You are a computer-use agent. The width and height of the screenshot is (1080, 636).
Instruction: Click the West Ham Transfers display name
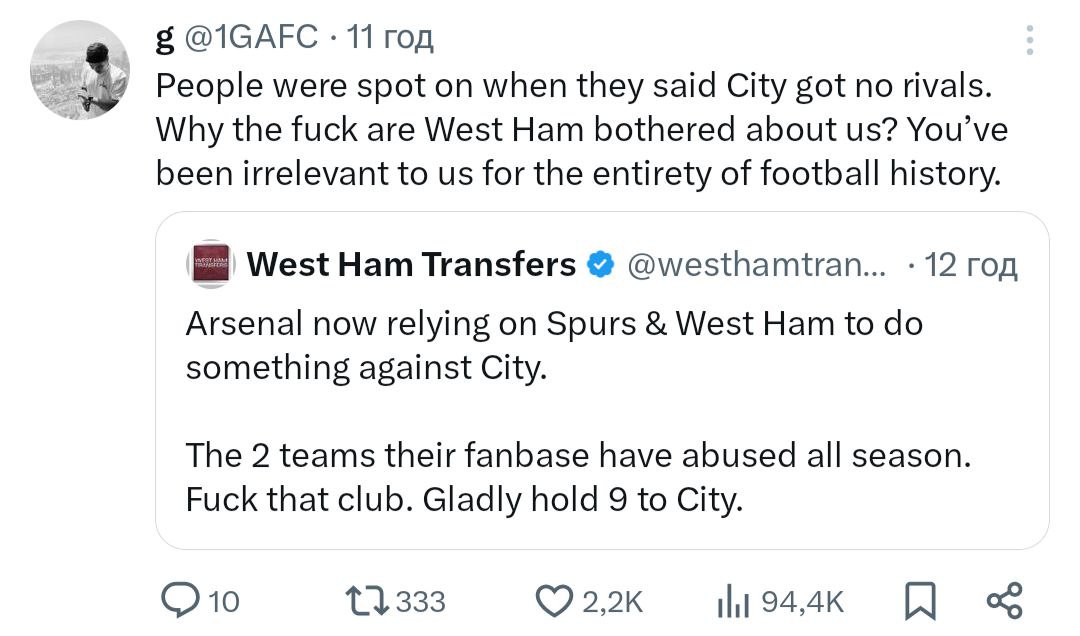coord(411,265)
